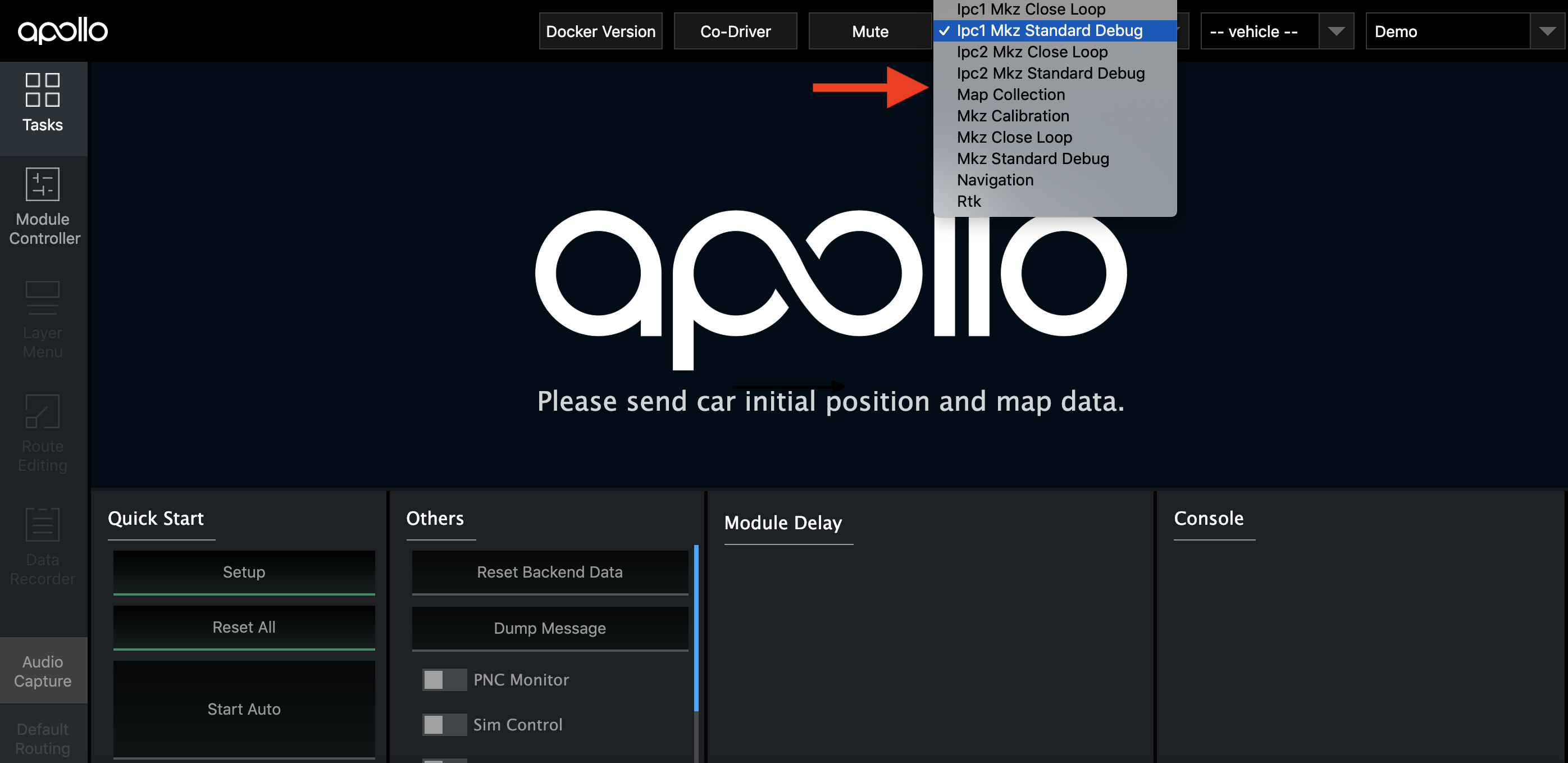The image size is (1568, 763).
Task: Click the Mute button
Action: (x=870, y=31)
